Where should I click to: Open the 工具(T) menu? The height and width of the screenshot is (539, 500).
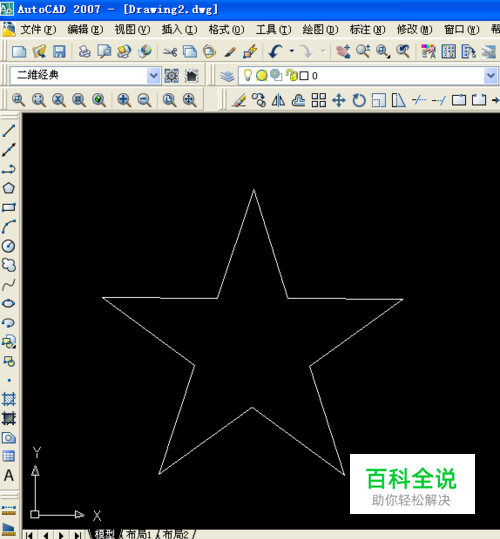(273, 30)
